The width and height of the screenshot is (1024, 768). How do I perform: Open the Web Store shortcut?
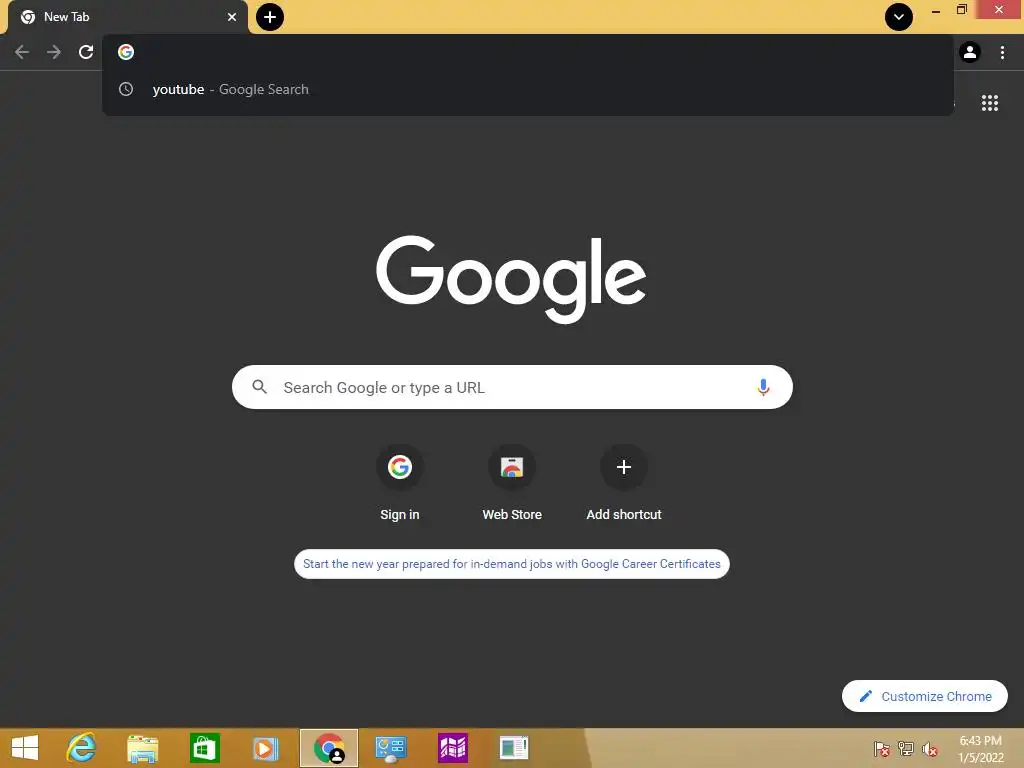(512, 483)
